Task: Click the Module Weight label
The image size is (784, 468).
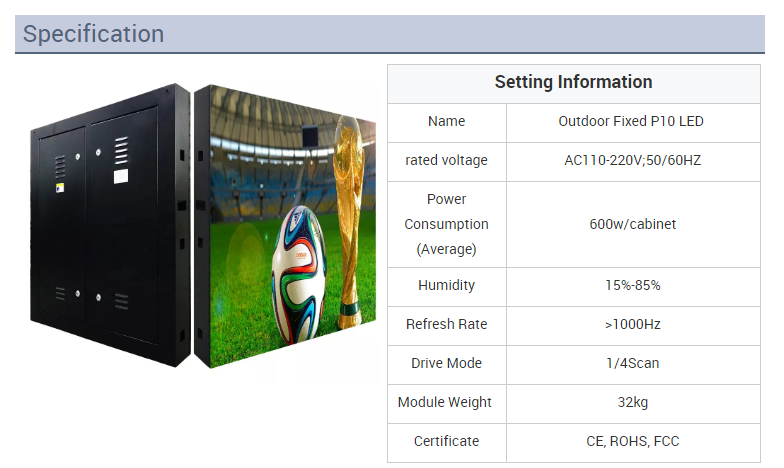Action: click(x=445, y=402)
